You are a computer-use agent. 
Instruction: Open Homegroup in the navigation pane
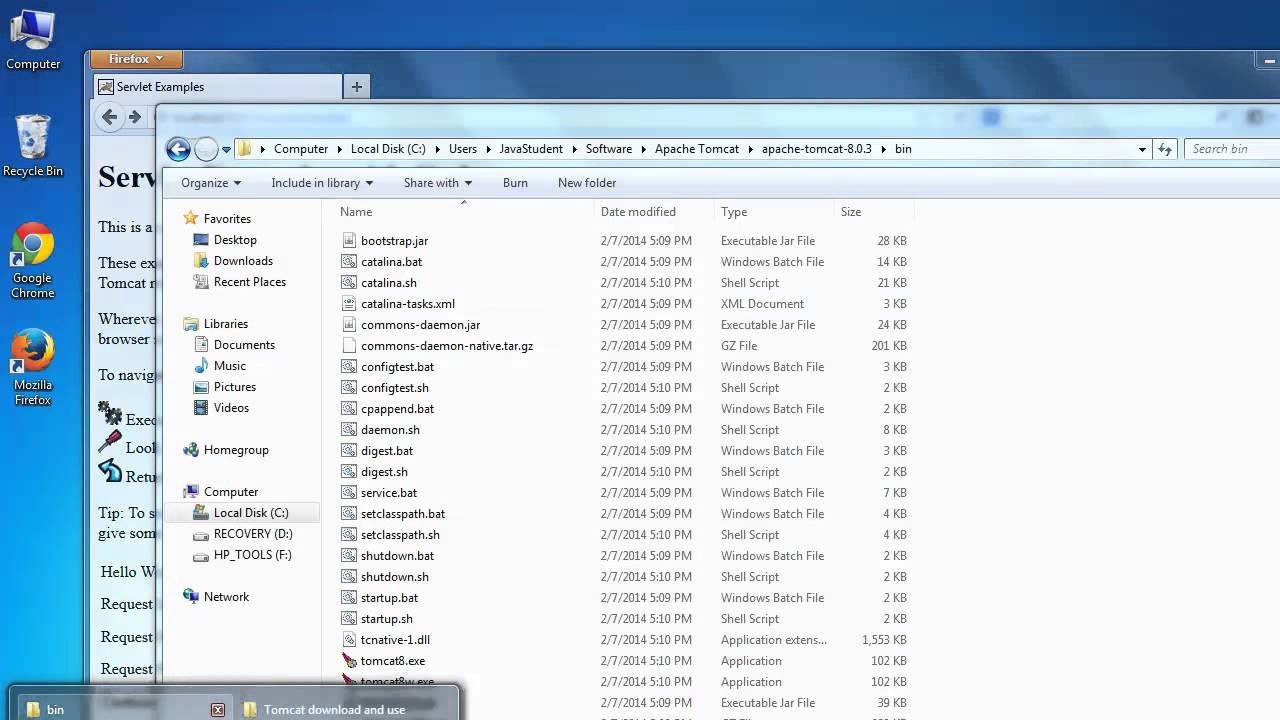pyautogui.click(x=236, y=450)
